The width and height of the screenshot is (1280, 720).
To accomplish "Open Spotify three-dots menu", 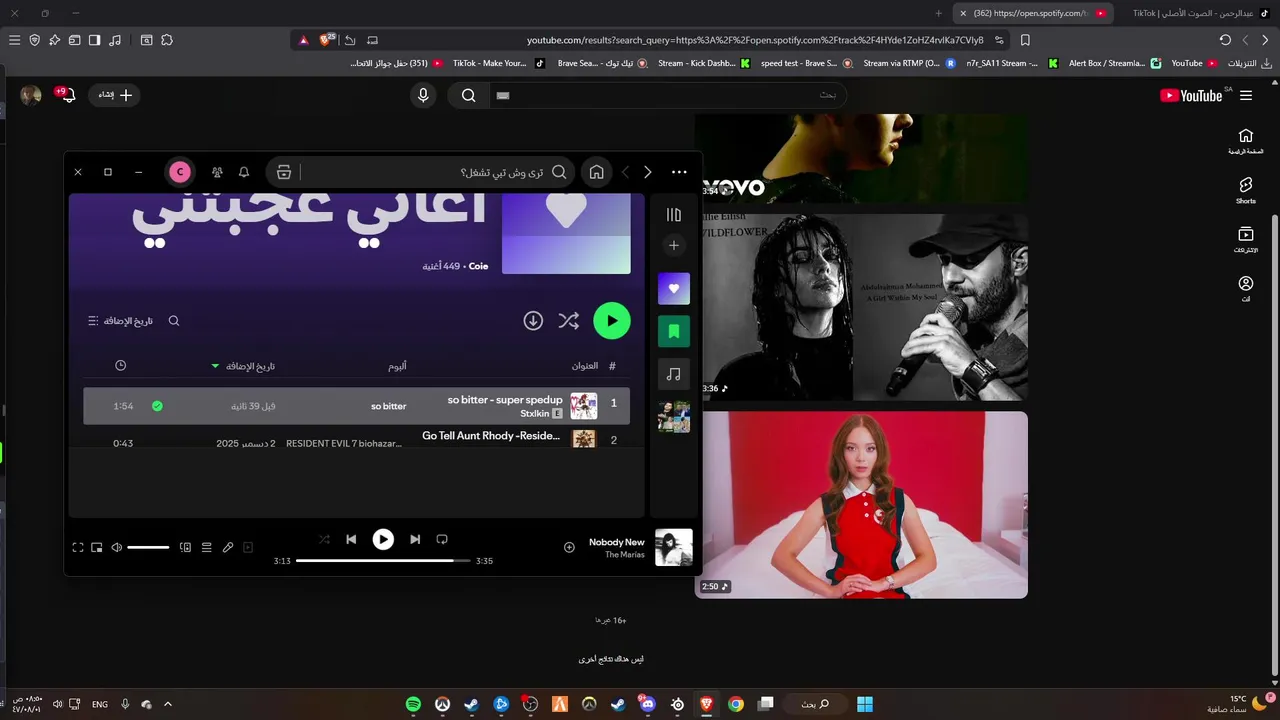I will [679, 172].
